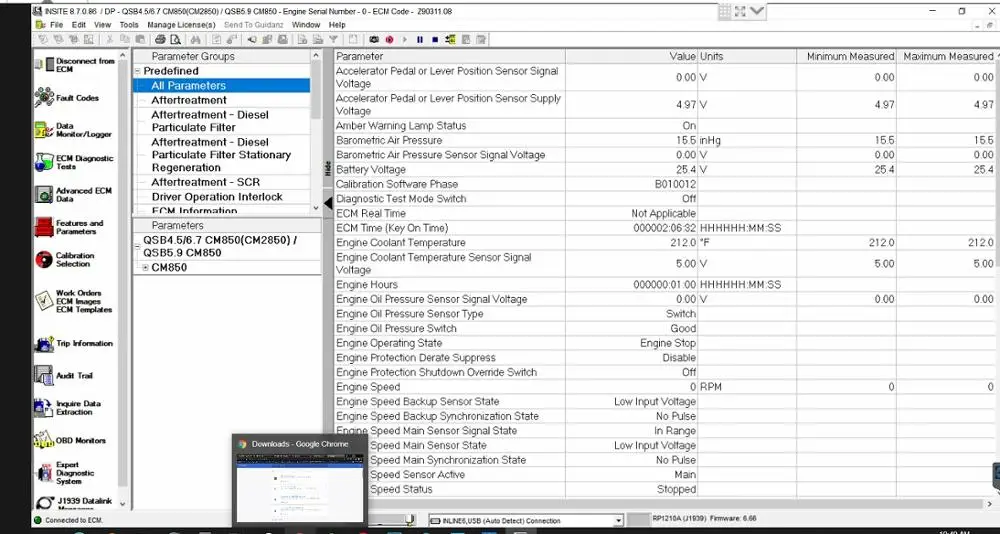Select the Engine Operating State row

(x=665, y=343)
